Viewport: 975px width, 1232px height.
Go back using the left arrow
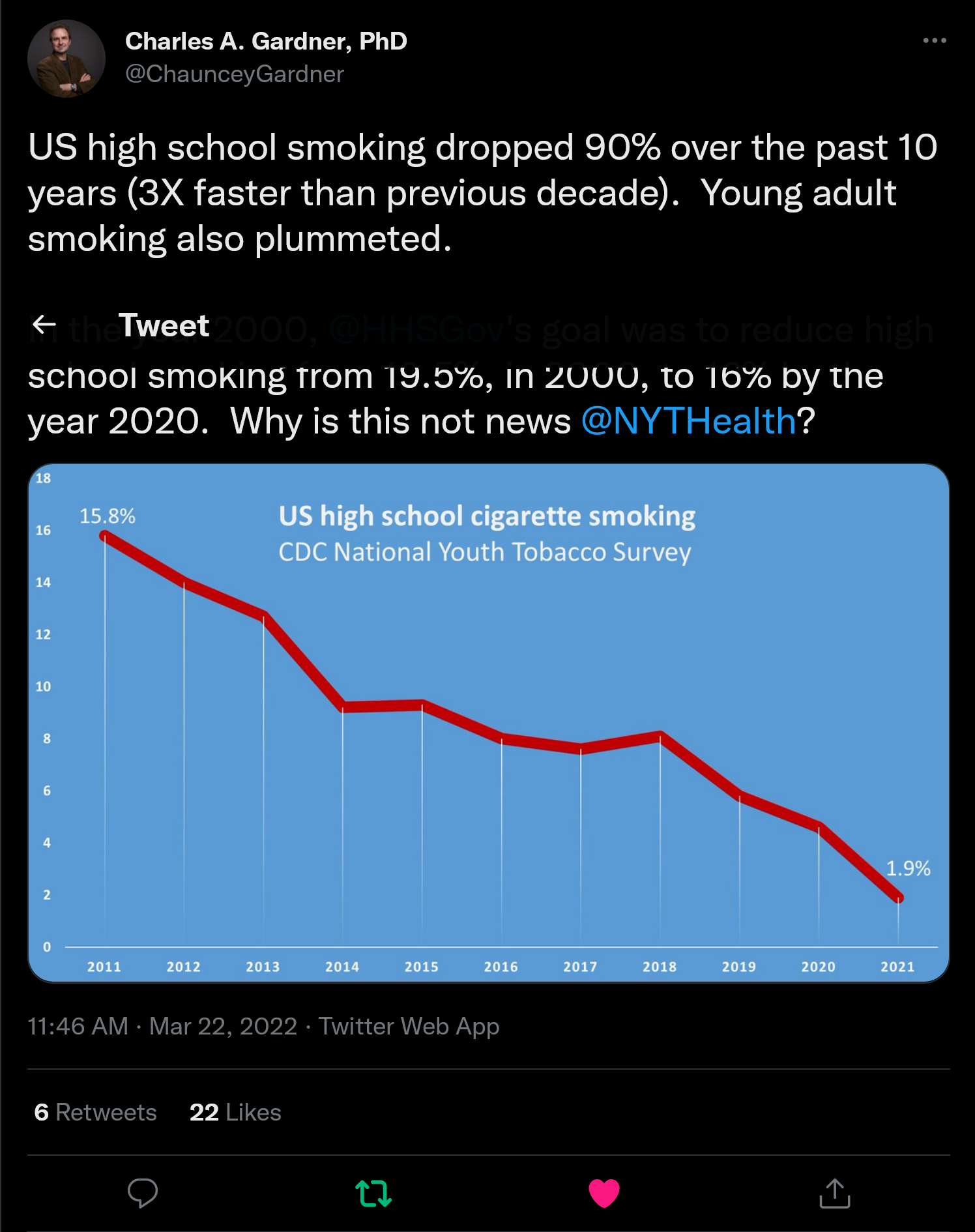coord(44,324)
